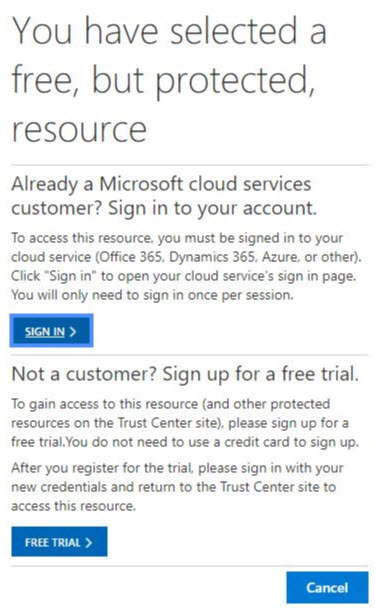Click the blue SIGN IN button
This screenshot has width=375, height=608.
[51, 331]
